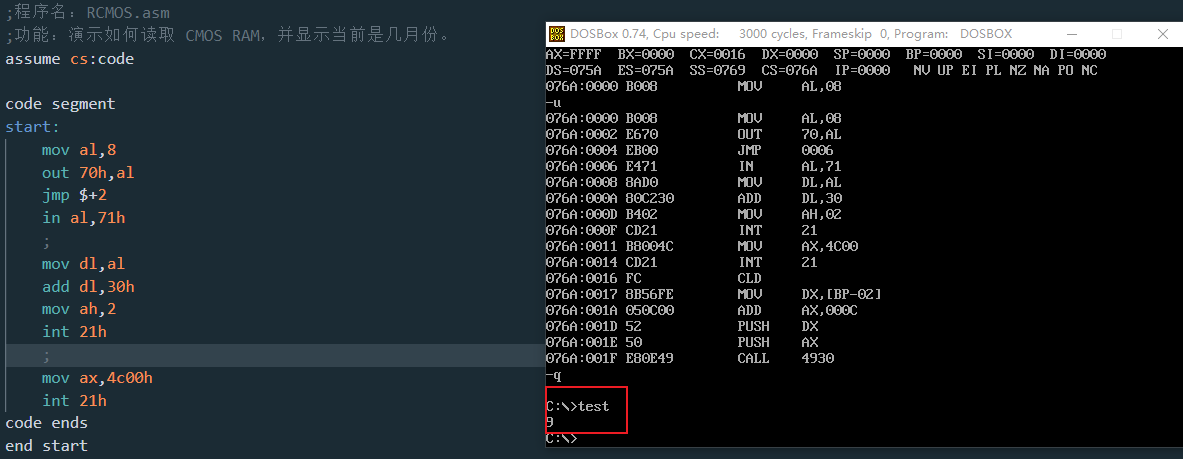This screenshot has height=459, width=1183.
Task: Click the 'in al,71h' code line
Action: tap(84, 217)
